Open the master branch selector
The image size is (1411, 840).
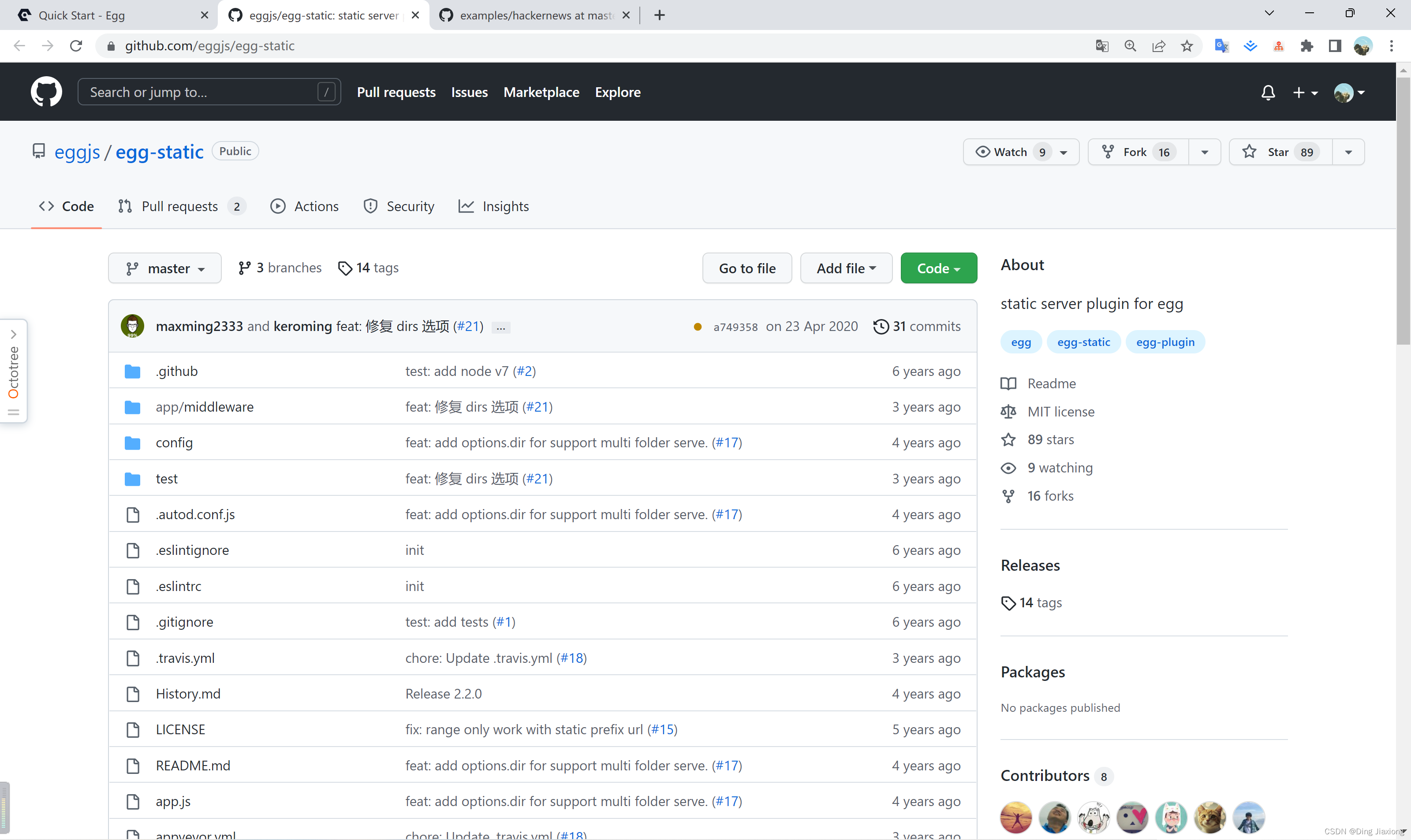(x=165, y=268)
